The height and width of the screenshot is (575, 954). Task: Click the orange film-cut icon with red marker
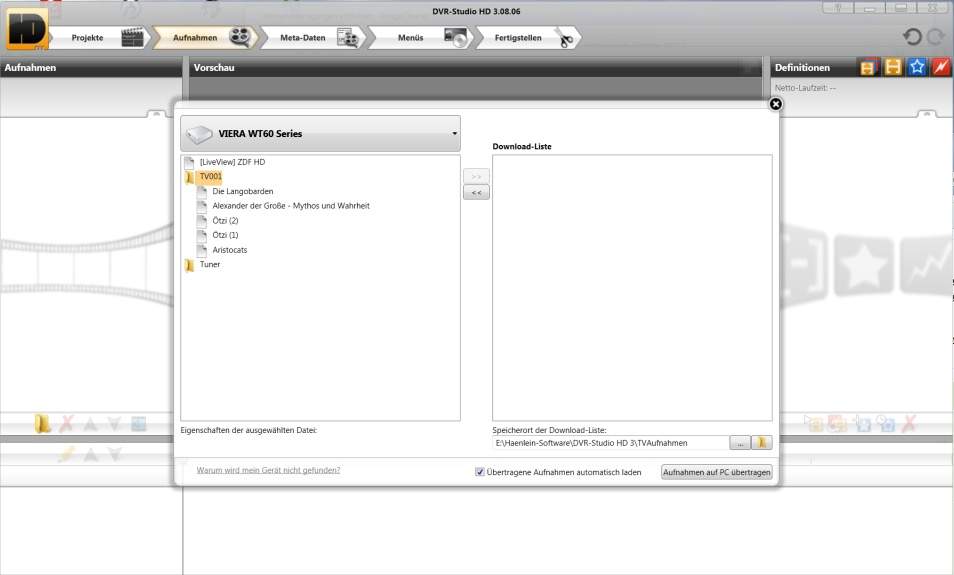click(868, 67)
